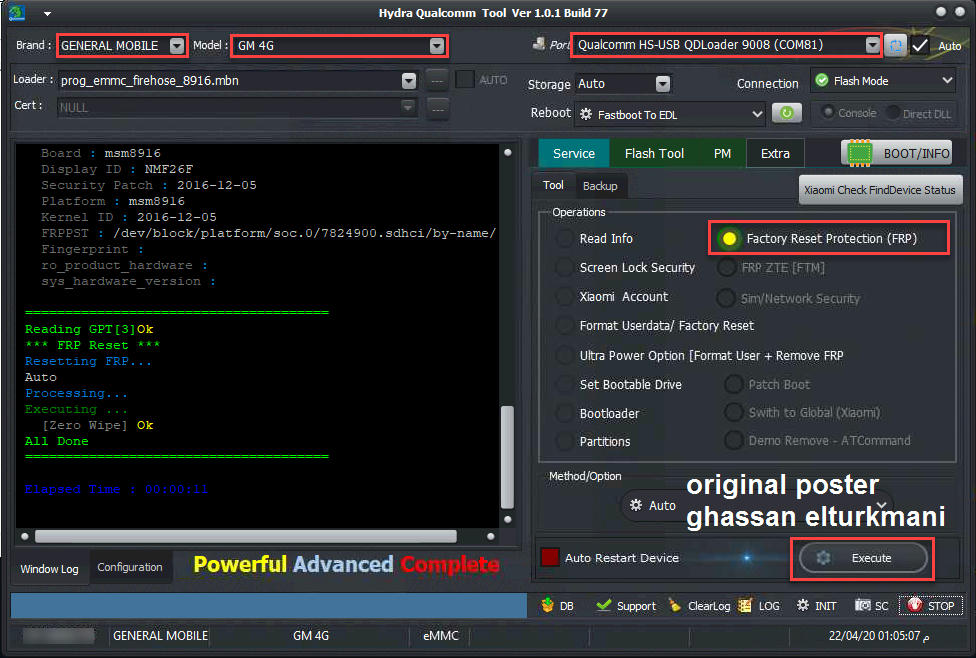Take a screenshot with SC

coord(863,605)
